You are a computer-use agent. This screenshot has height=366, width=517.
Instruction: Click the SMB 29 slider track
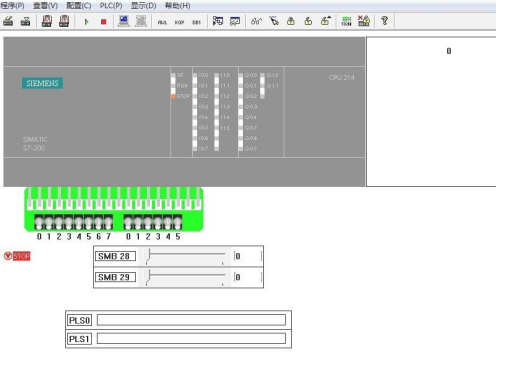tap(186, 276)
